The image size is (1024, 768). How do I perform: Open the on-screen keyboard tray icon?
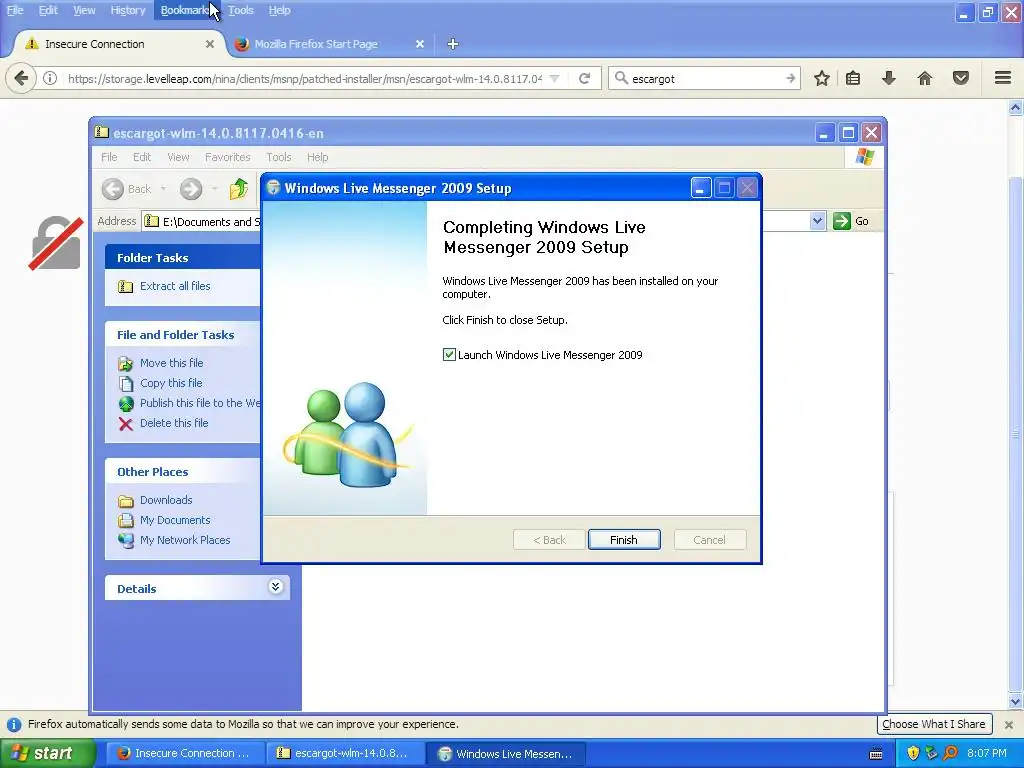tap(876, 754)
